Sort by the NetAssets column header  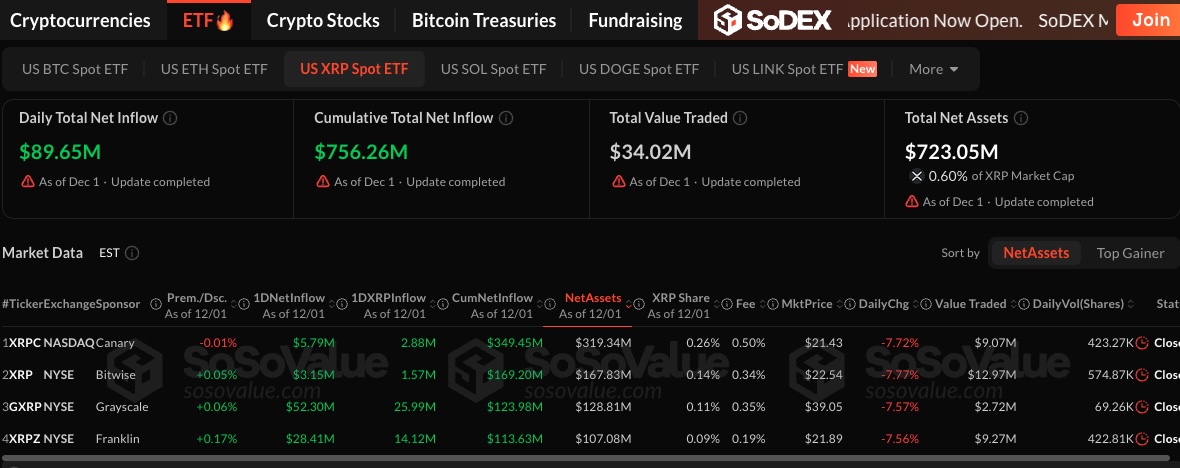(593, 298)
